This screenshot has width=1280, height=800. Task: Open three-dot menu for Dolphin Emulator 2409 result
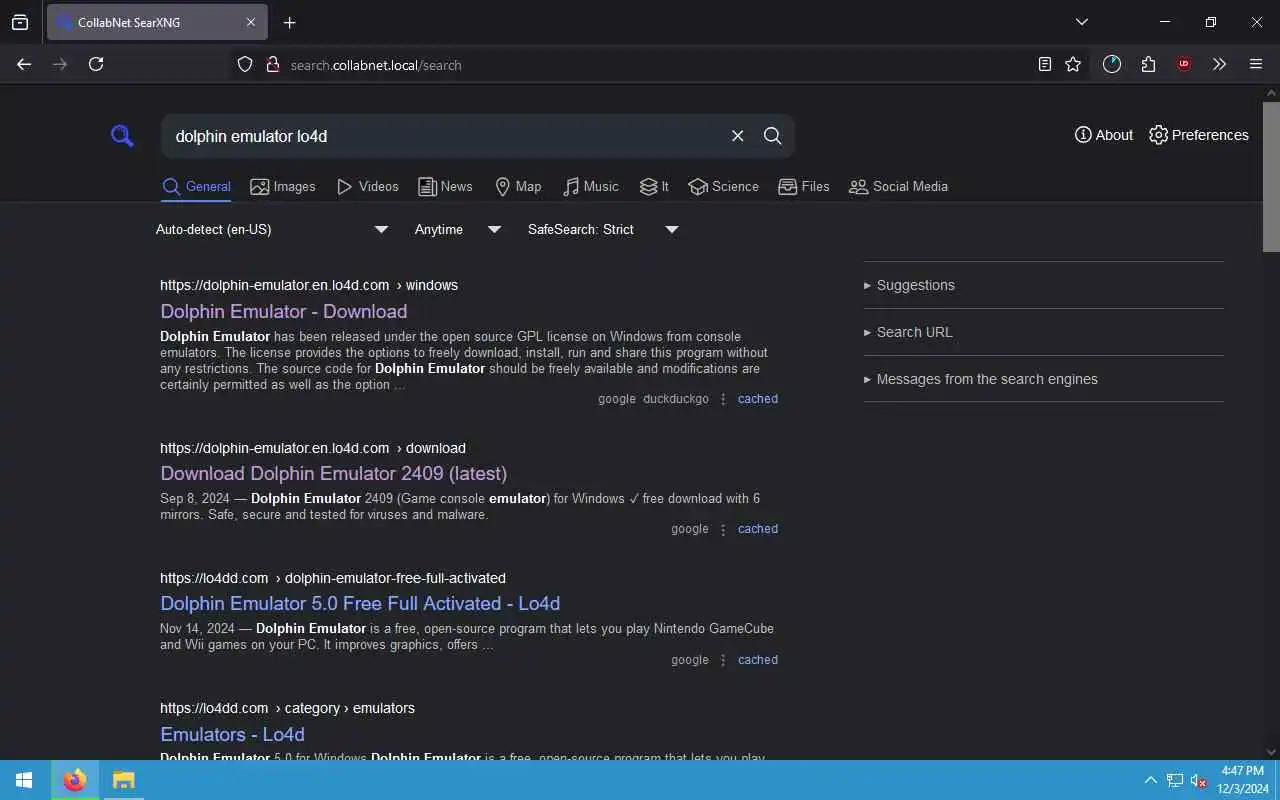click(x=723, y=529)
